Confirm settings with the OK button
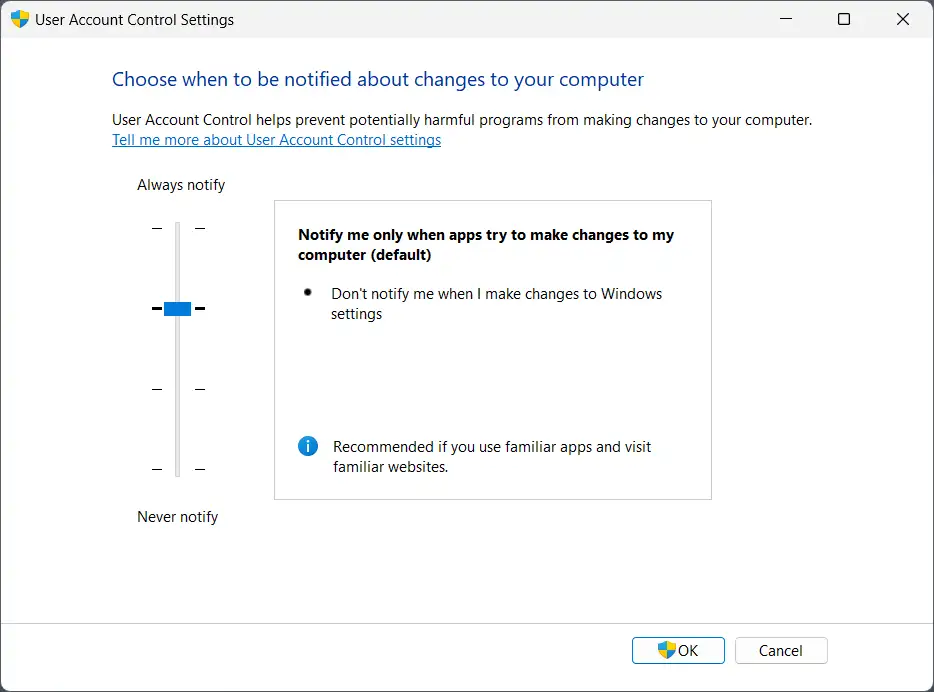The image size is (934, 692). coord(679,650)
